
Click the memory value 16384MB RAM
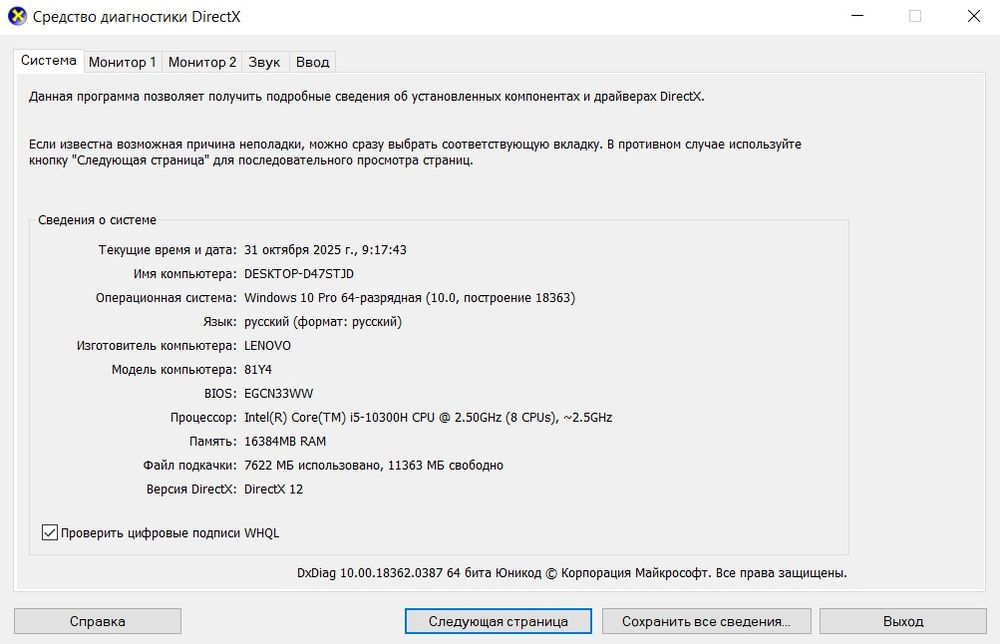(x=285, y=441)
